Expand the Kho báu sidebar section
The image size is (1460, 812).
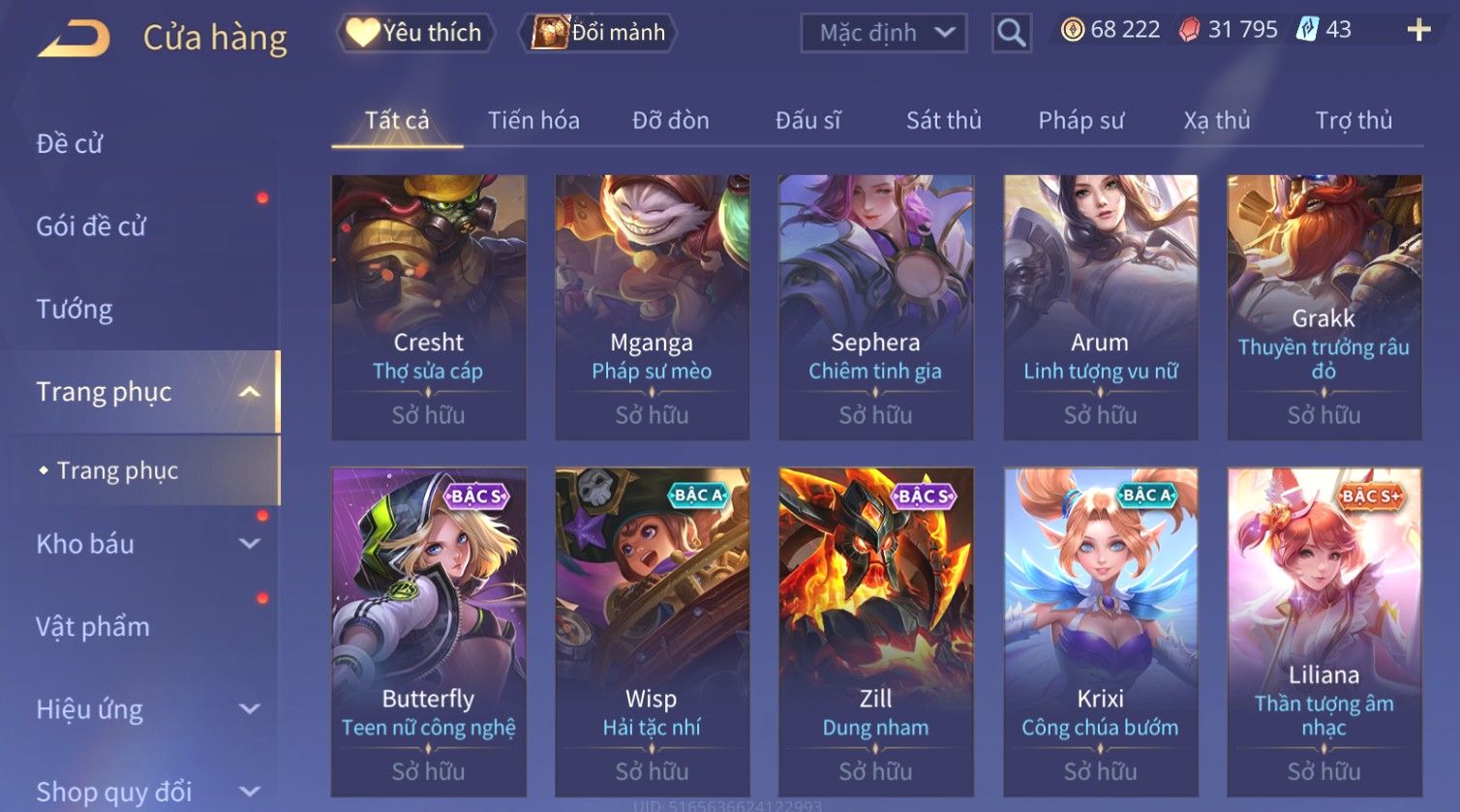click(250, 544)
